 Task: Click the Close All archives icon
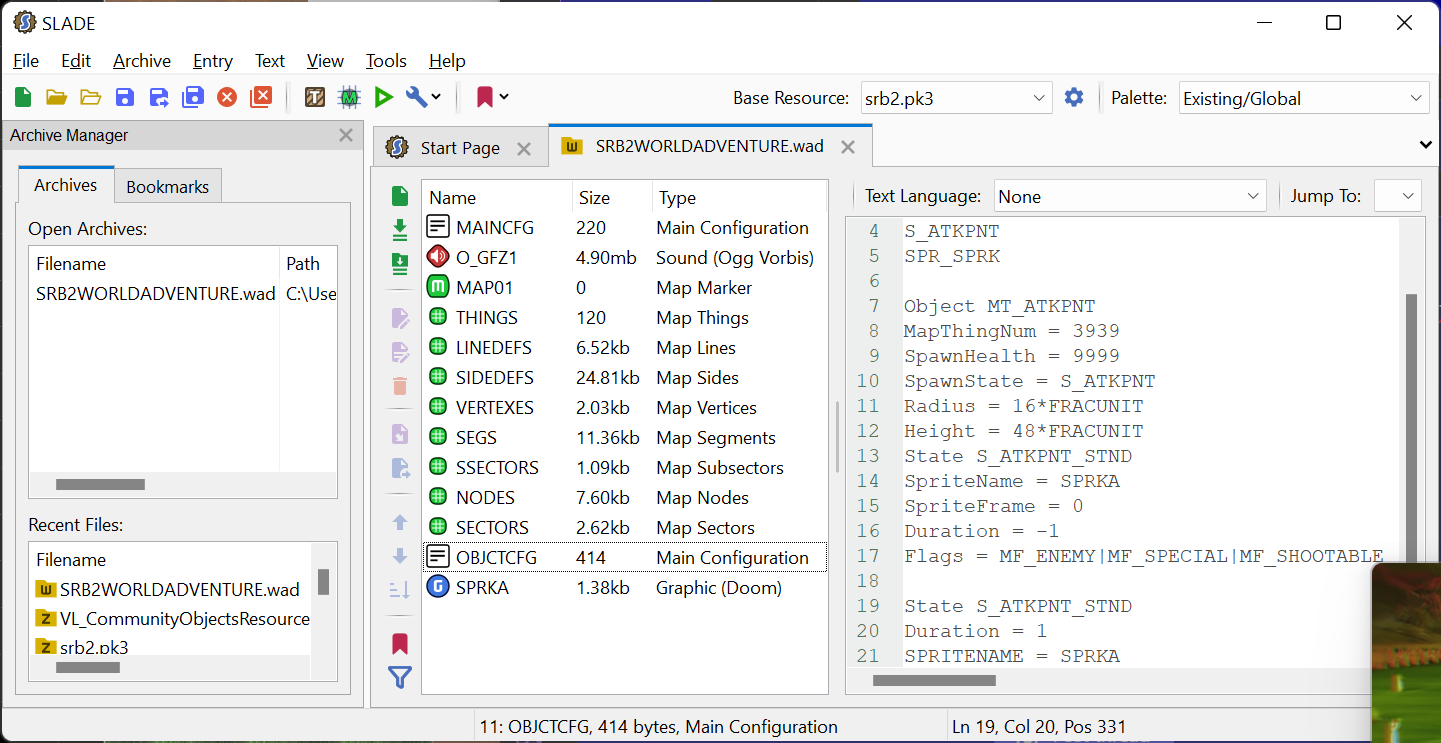pyautogui.click(x=261, y=97)
